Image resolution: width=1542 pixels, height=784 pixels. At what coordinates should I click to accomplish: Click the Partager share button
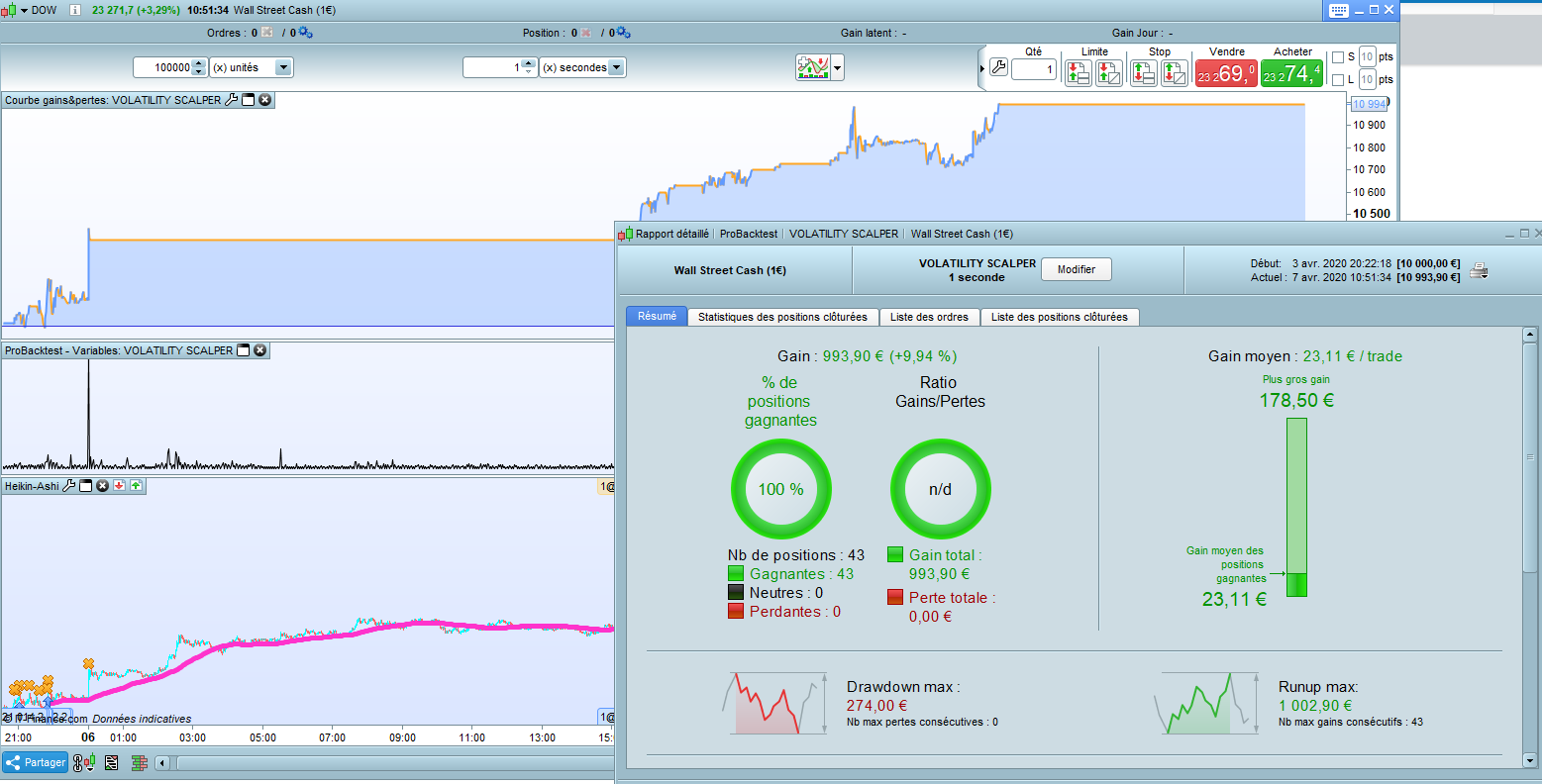[x=35, y=762]
